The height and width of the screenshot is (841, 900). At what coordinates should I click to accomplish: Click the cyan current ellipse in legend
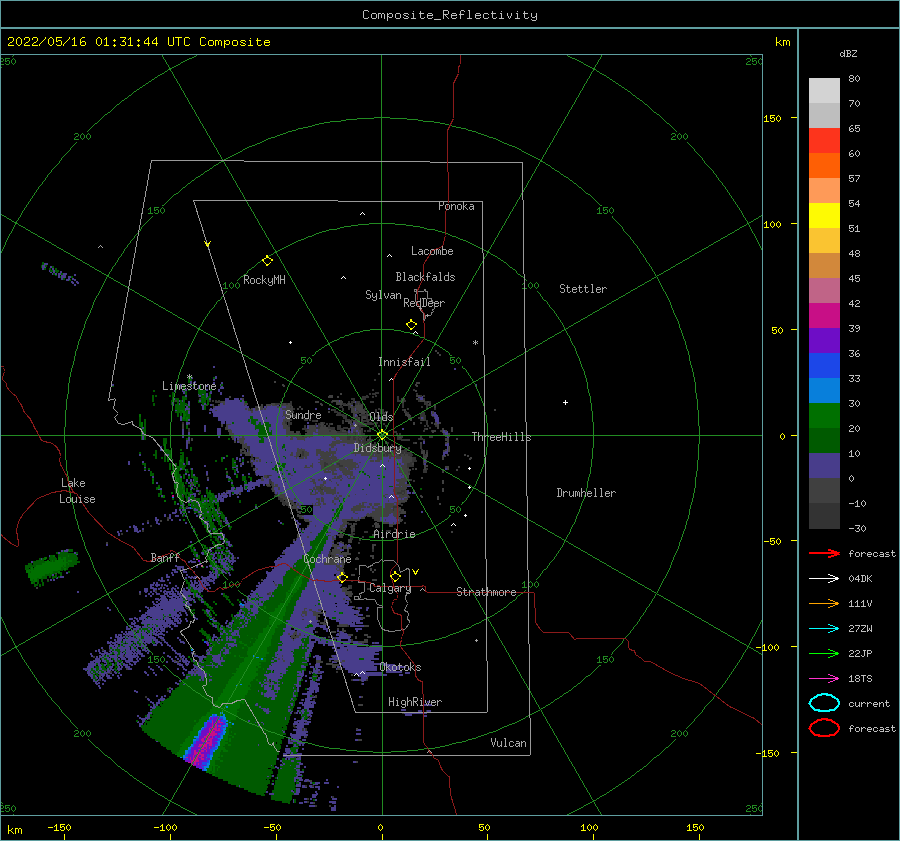pyautogui.click(x=824, y=703)
